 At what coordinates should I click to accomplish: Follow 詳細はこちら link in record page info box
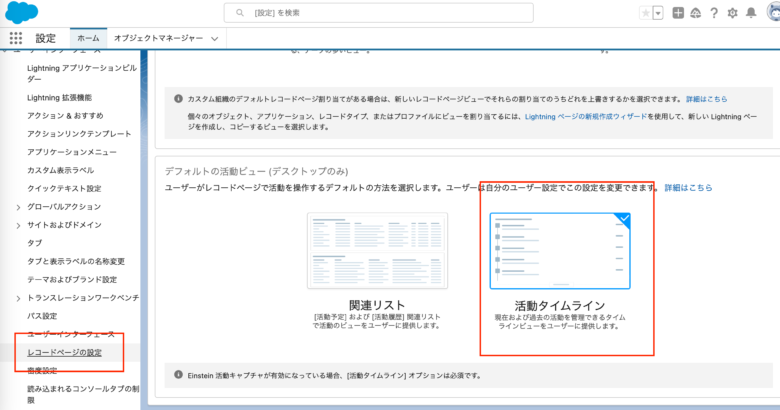click(x=706, y=99)
